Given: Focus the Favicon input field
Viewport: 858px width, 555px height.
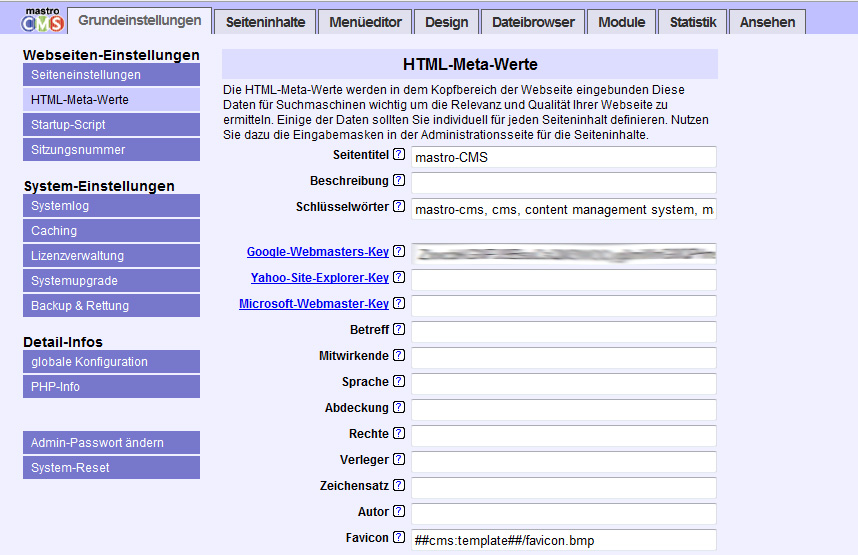Looking at the screenshot, I should pos(564,540).
